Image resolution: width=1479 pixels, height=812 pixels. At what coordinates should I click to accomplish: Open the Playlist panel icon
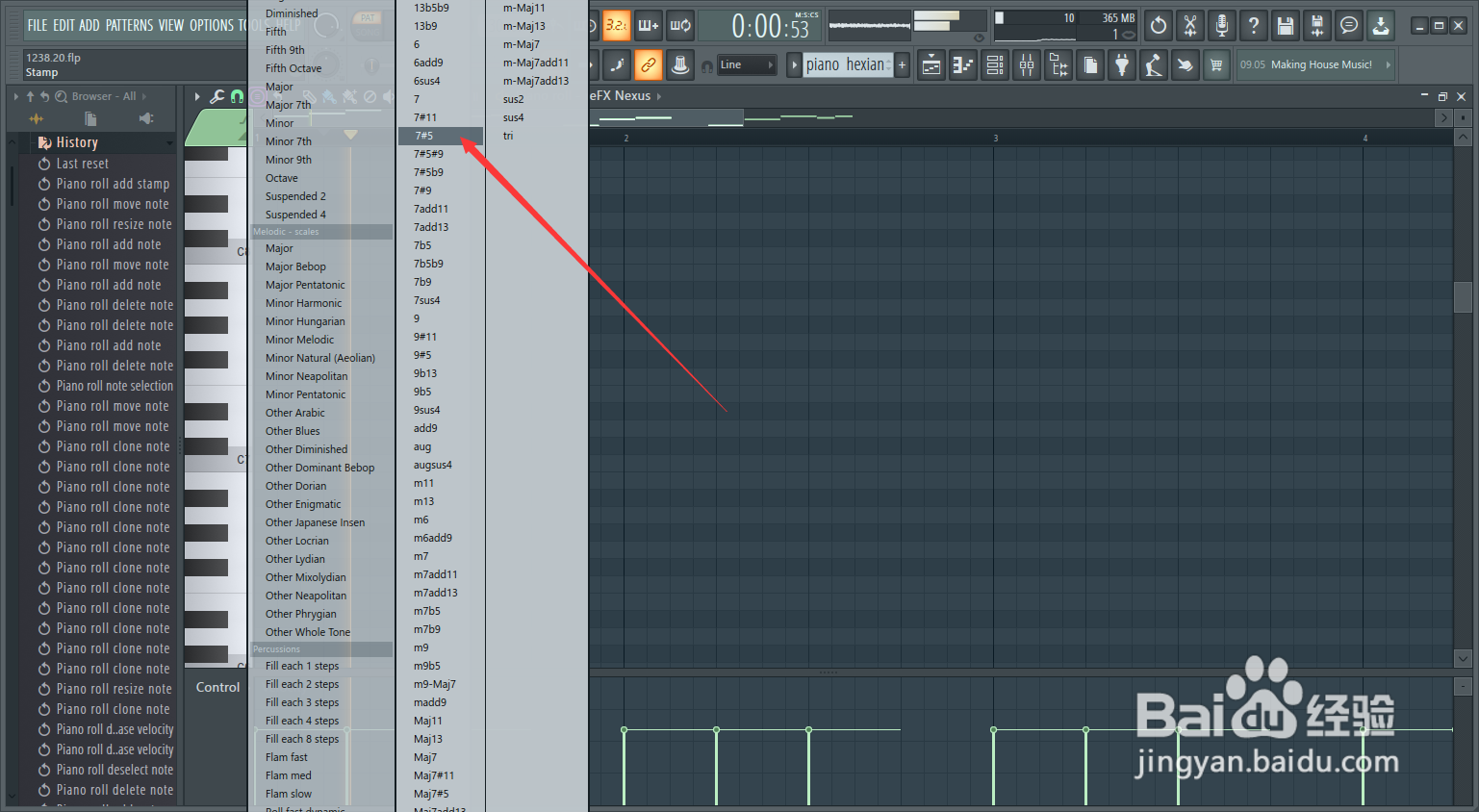pyautogui.click(x=931, y=64)
